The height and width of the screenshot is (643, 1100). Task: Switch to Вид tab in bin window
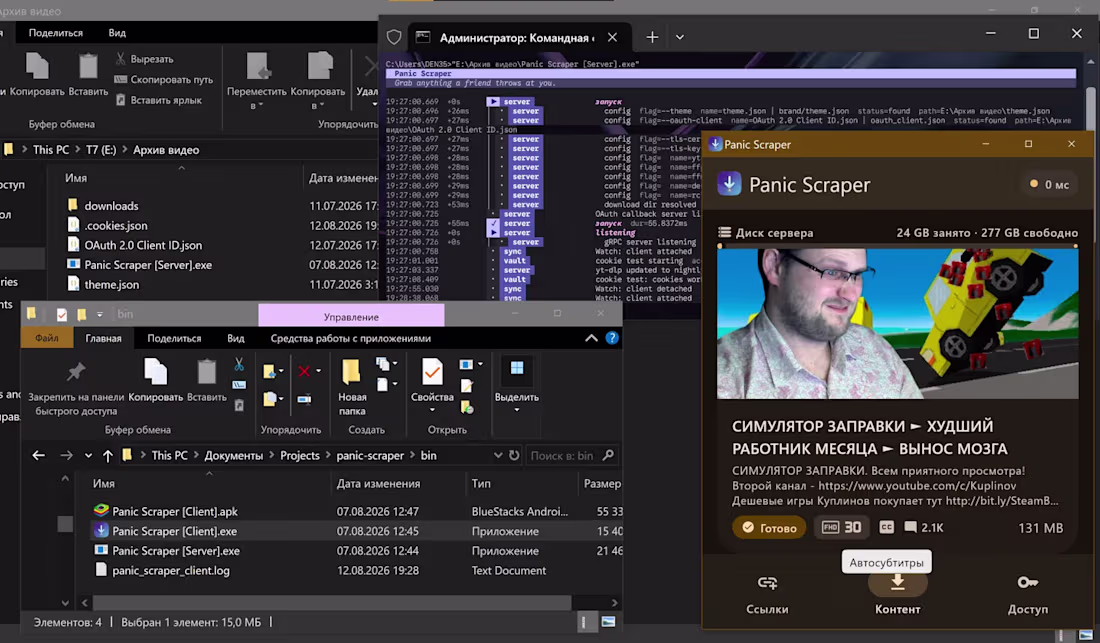[x=236, y=338]
